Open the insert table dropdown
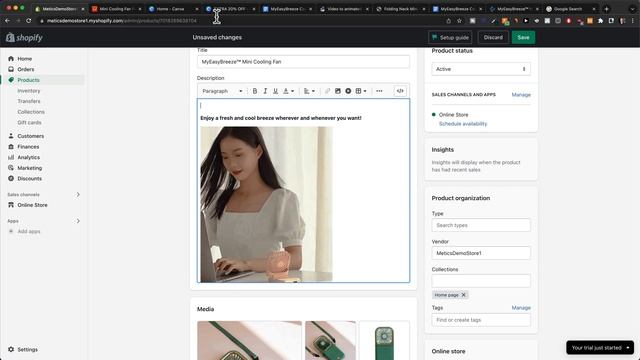This screenshot has width=640, height=360. [361, 91]
